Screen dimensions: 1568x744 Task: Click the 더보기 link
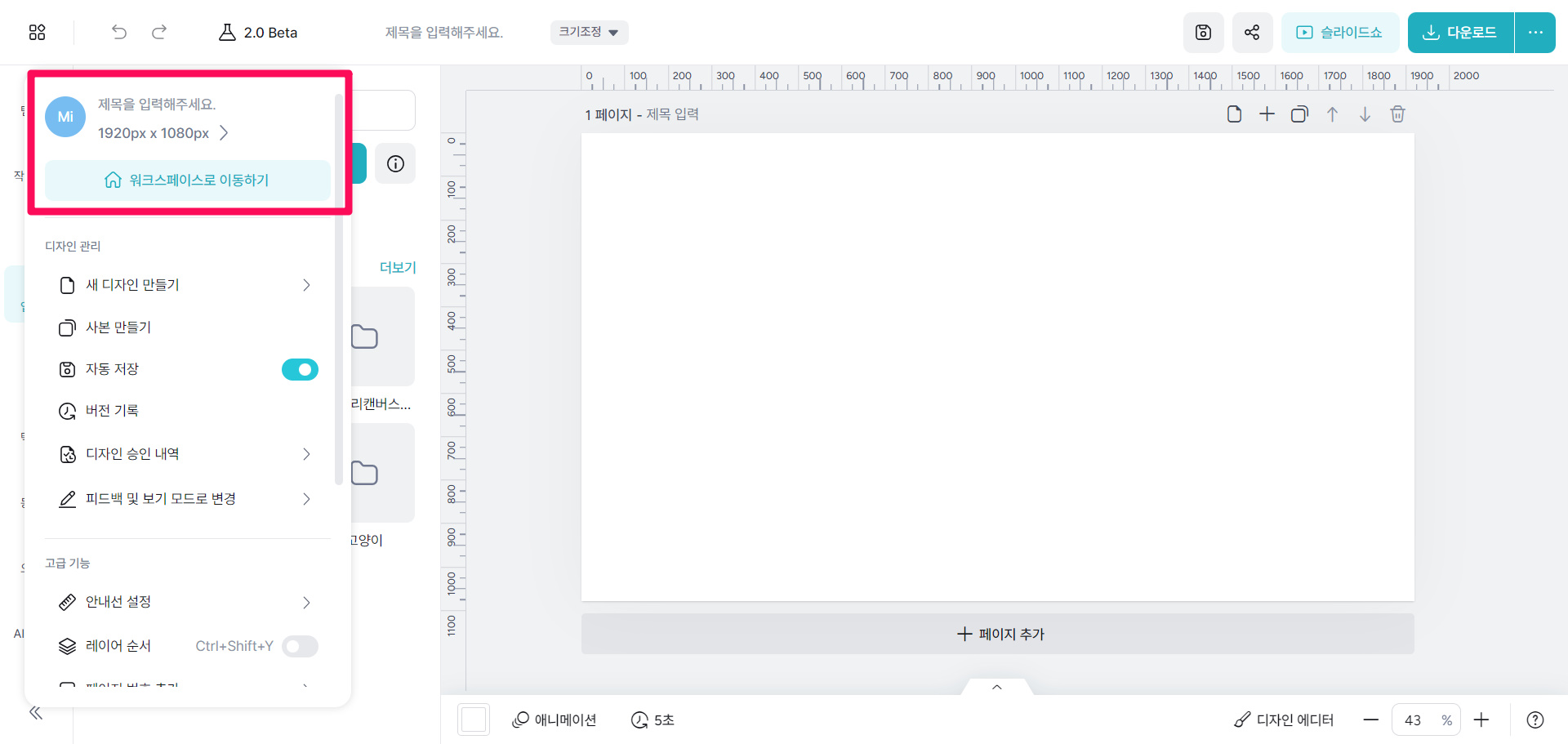pyautogui.click(x=398, y=267)
